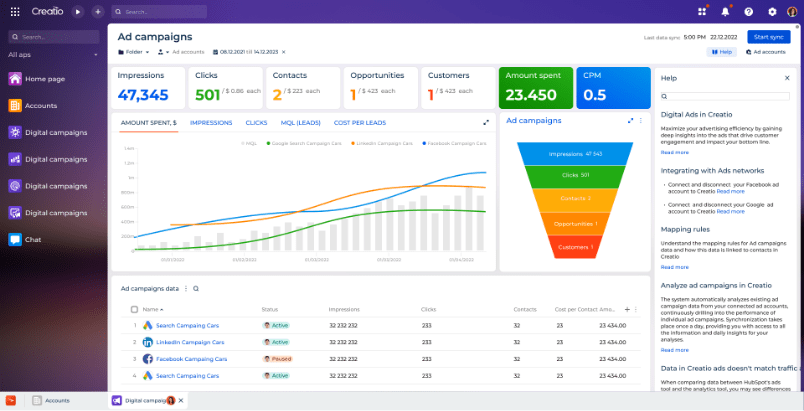
Task: Click the Ad accounts button at top right
Action: [765, 52]
